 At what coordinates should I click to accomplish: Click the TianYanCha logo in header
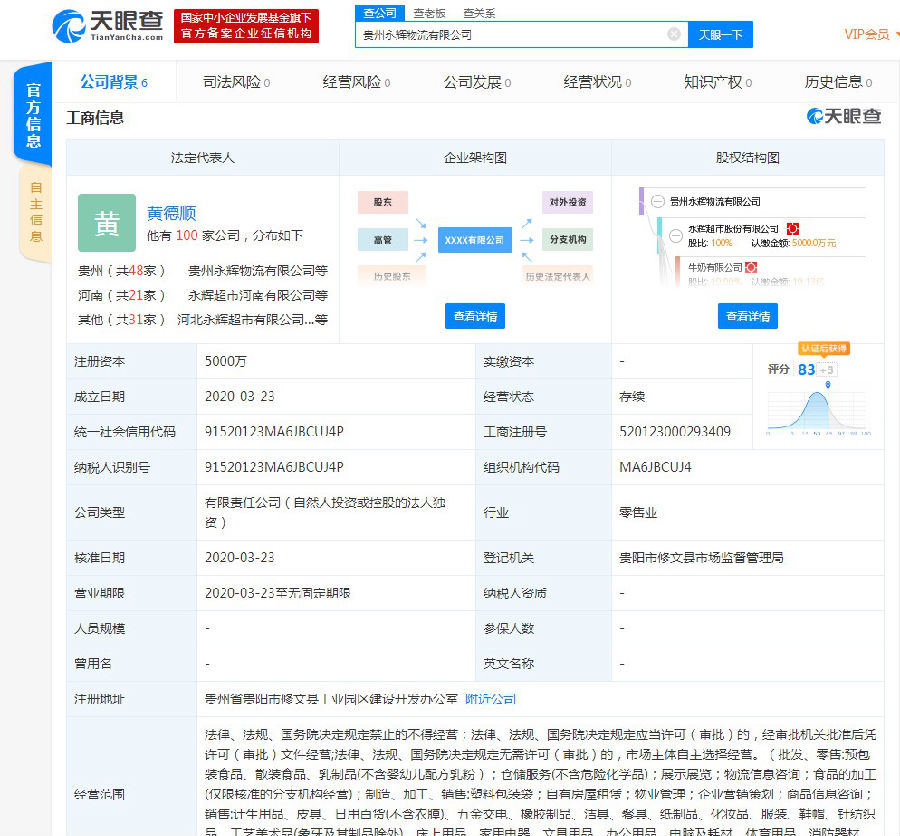[x=108, y=26]
